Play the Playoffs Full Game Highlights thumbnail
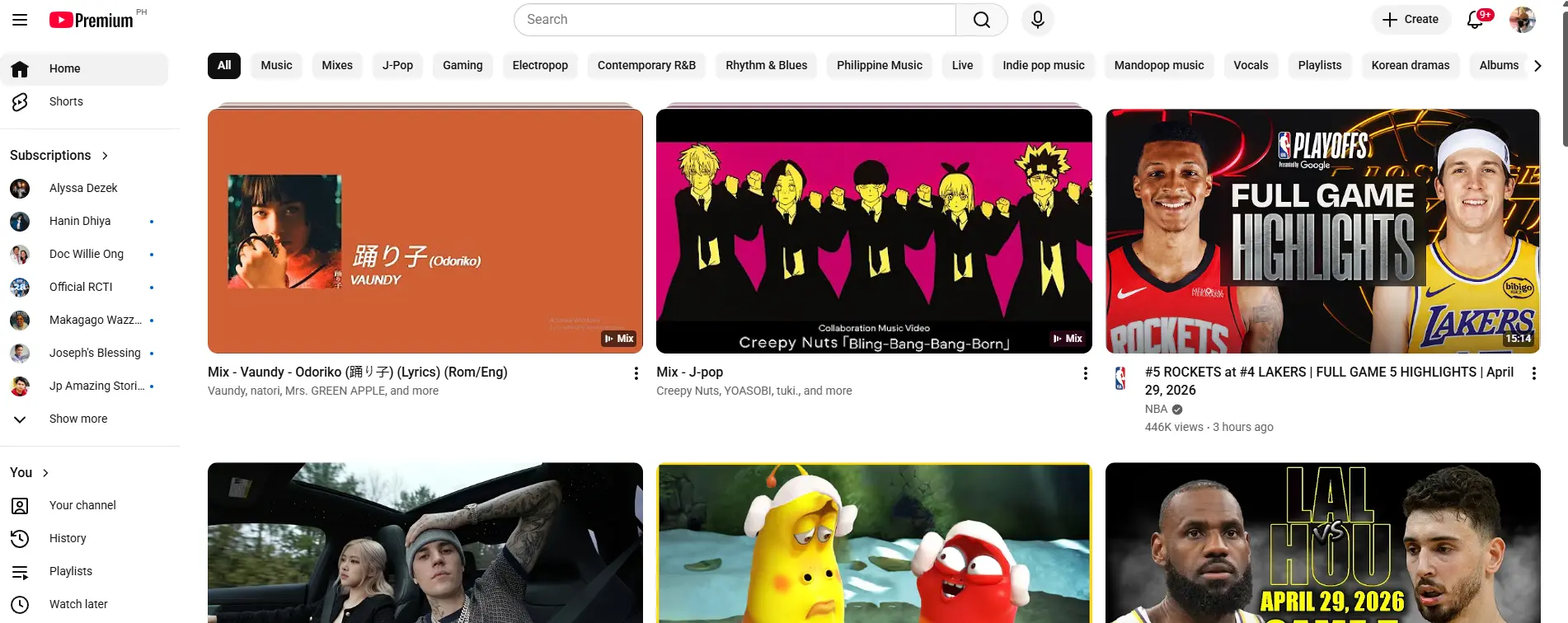1568x623 pixels. (1322, 231)
